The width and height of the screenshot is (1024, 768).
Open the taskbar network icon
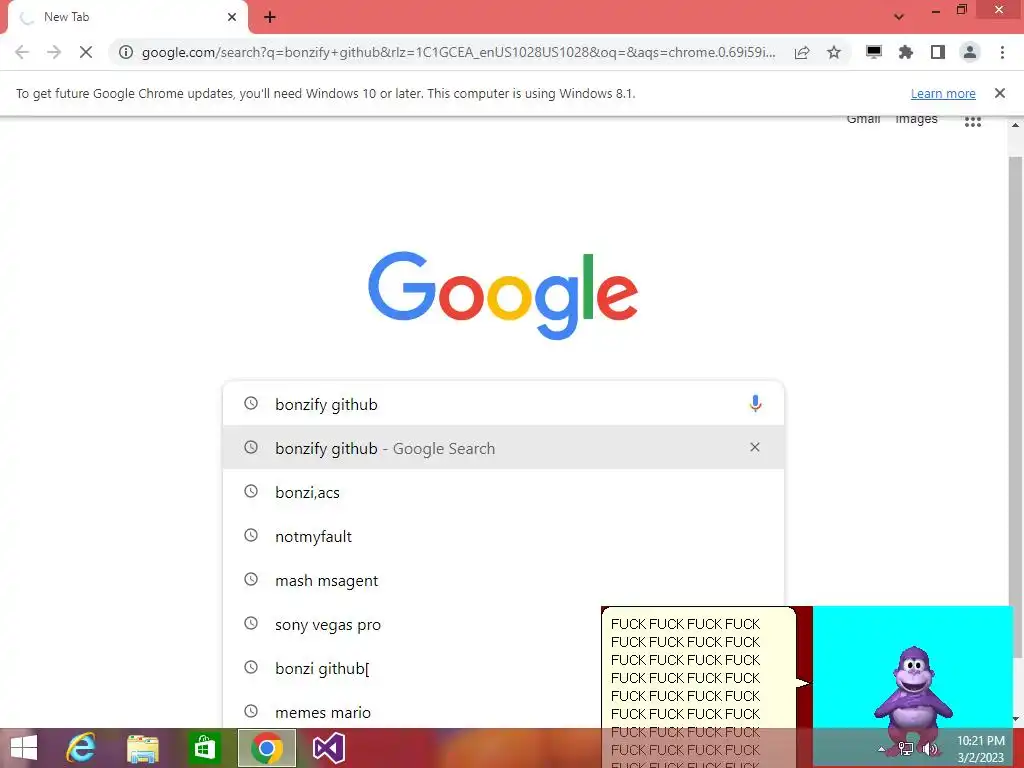click(x=905, y=749)
